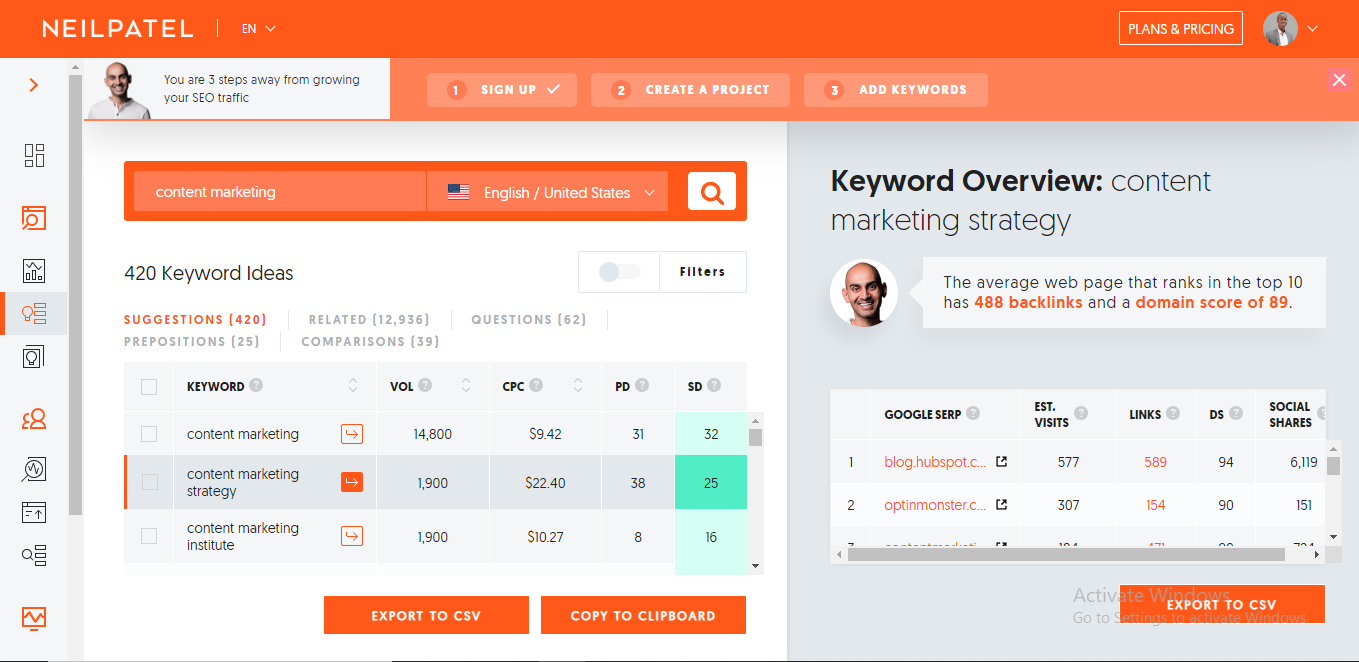Image resolution: width=1359 pixels, height=662 pixels.
Task: Click the SERP table horizontal scrollbar
Action: tap(1066, 554)
